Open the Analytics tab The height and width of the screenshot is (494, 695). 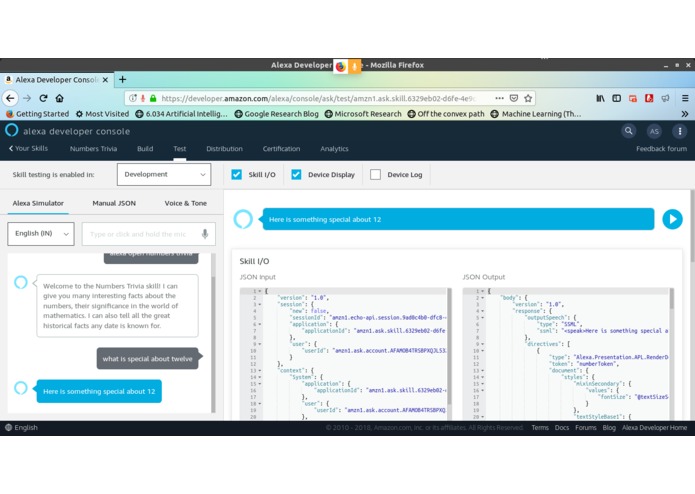[x=334, y=149]
